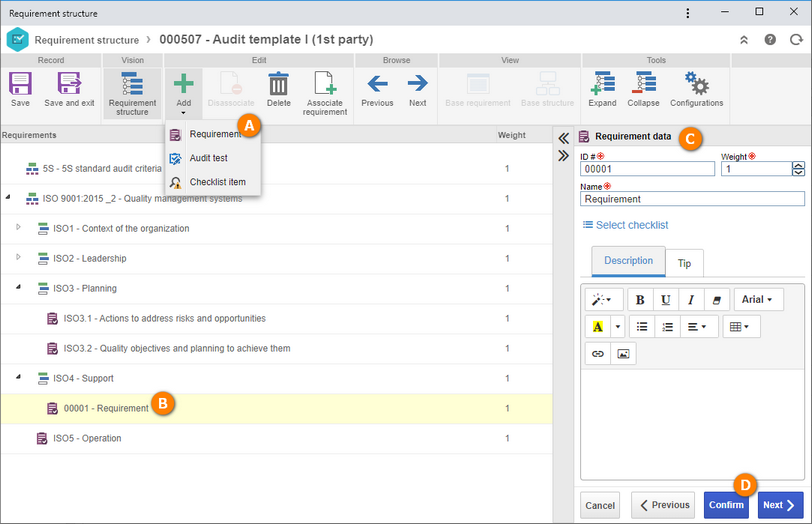This screenshot has height=524, width=812.
Task: Expand the ISO1 - Context of the organization node
Action: (x=18, y=227)
